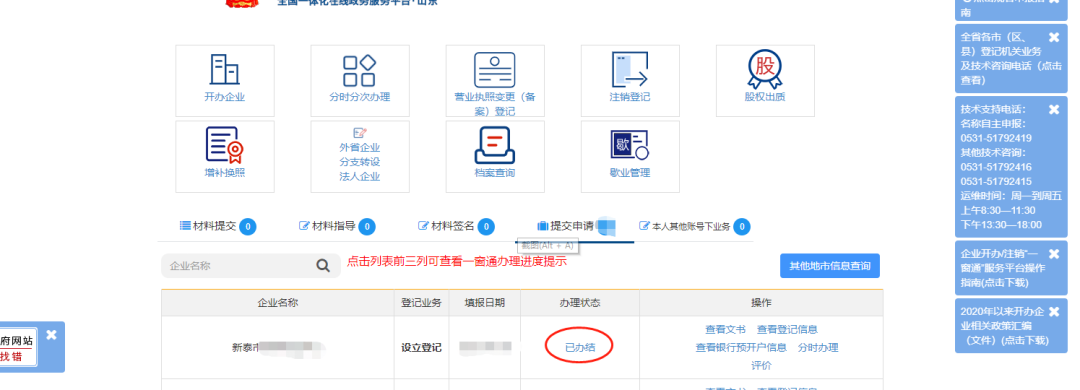Click the company name cell starting 新泰市

(278, 347)
